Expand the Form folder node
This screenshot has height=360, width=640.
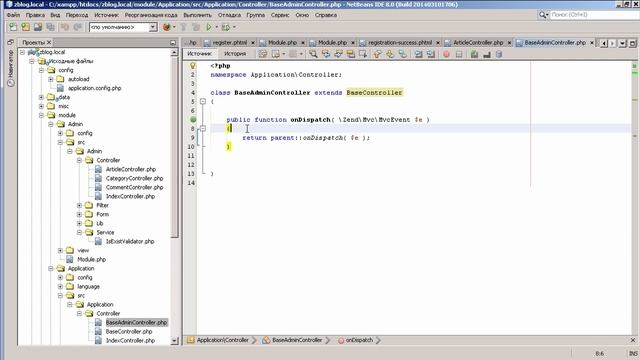pos(79,214)
